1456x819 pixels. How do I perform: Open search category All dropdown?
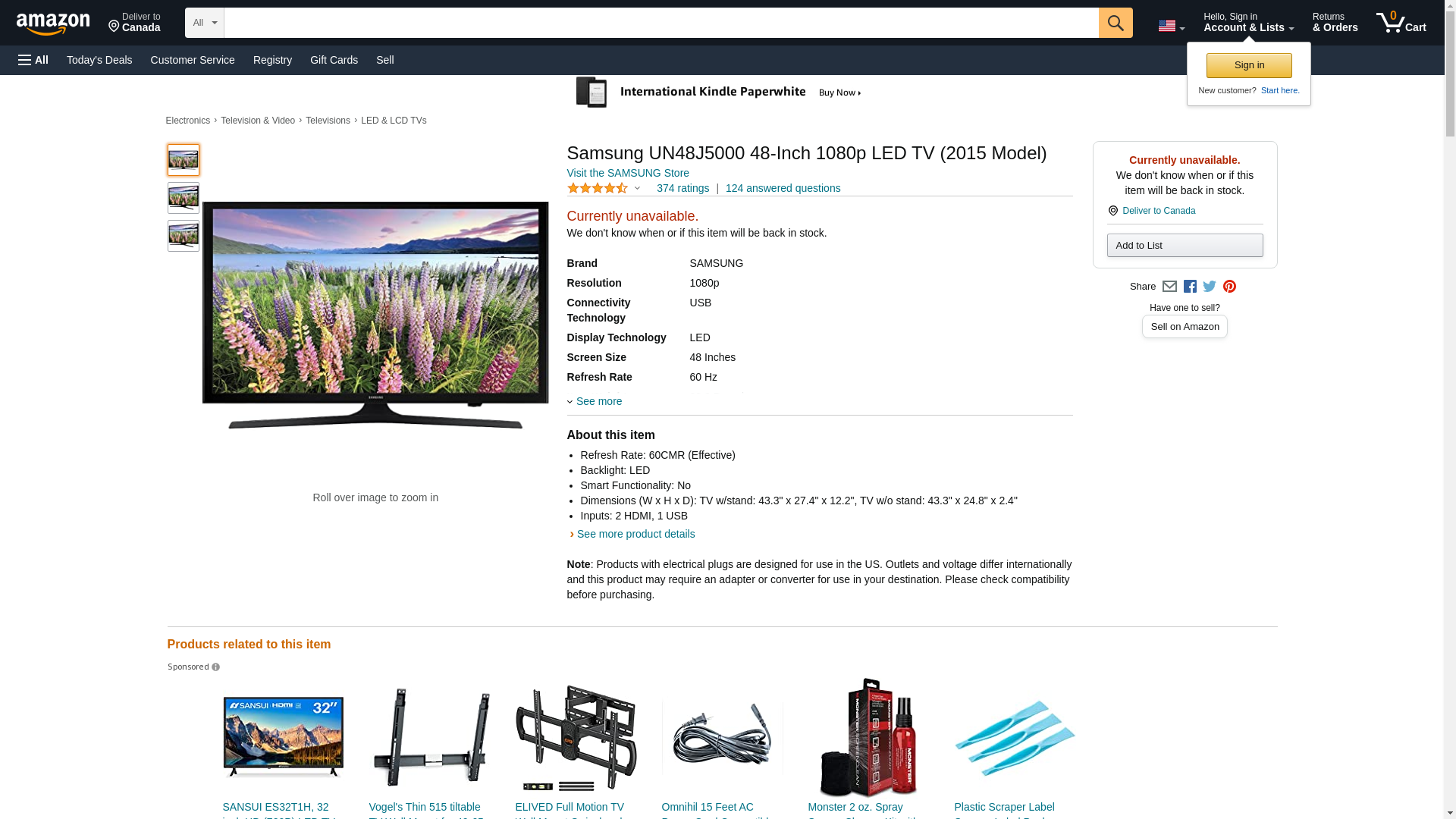point(204,23)
